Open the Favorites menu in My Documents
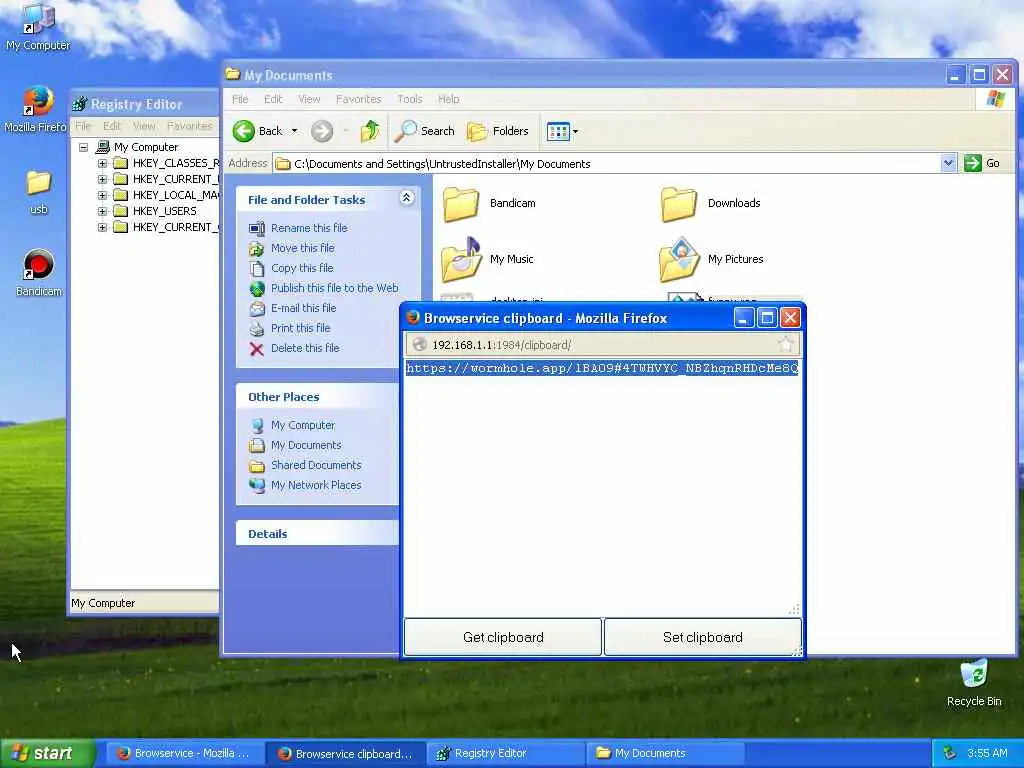Image resolution: width=1024 pixels, height=768 pixels. [x=359, y=99]
